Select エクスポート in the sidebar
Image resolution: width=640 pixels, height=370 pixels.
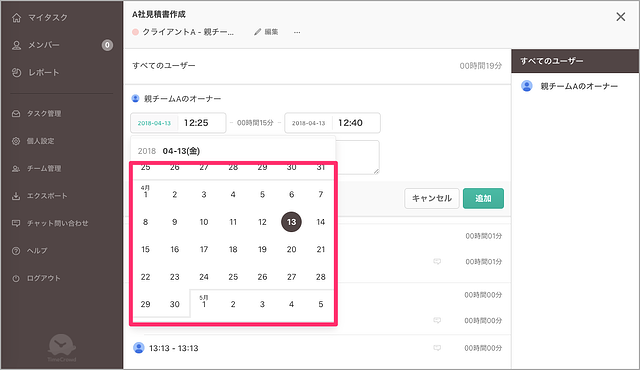coord(47,196)
